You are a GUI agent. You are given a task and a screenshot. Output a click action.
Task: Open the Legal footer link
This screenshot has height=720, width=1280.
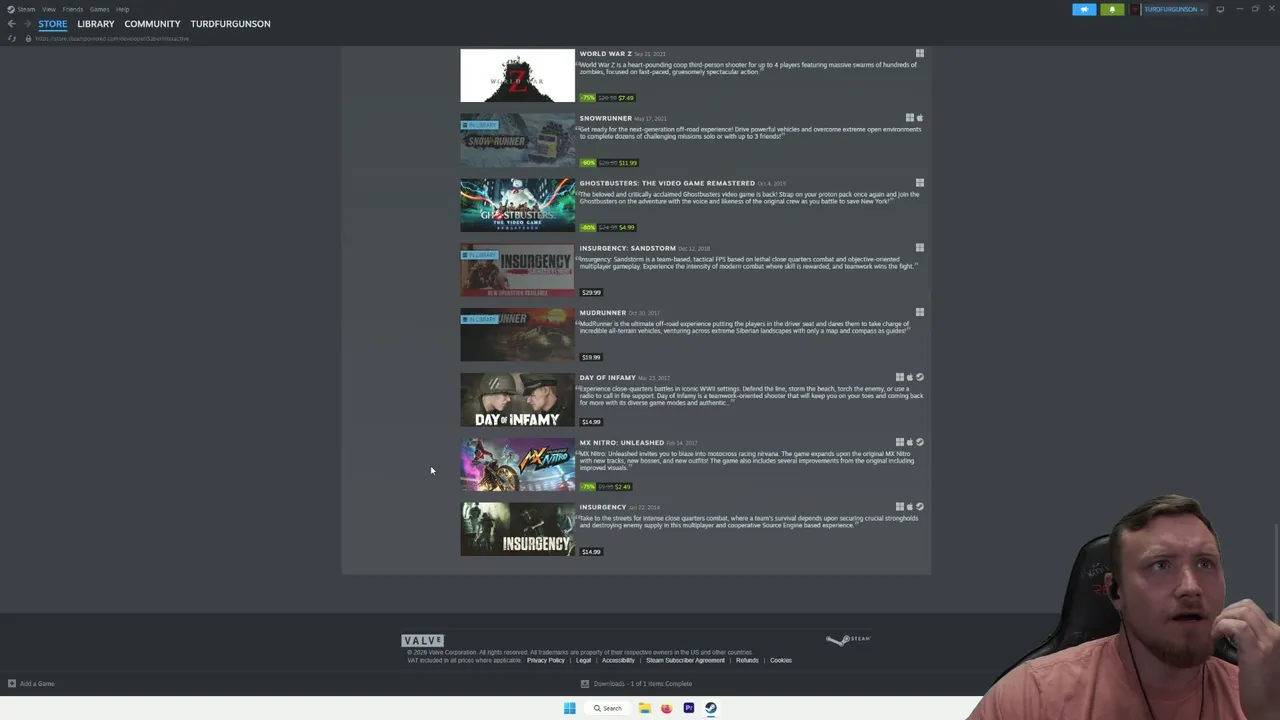pos(583,660)
